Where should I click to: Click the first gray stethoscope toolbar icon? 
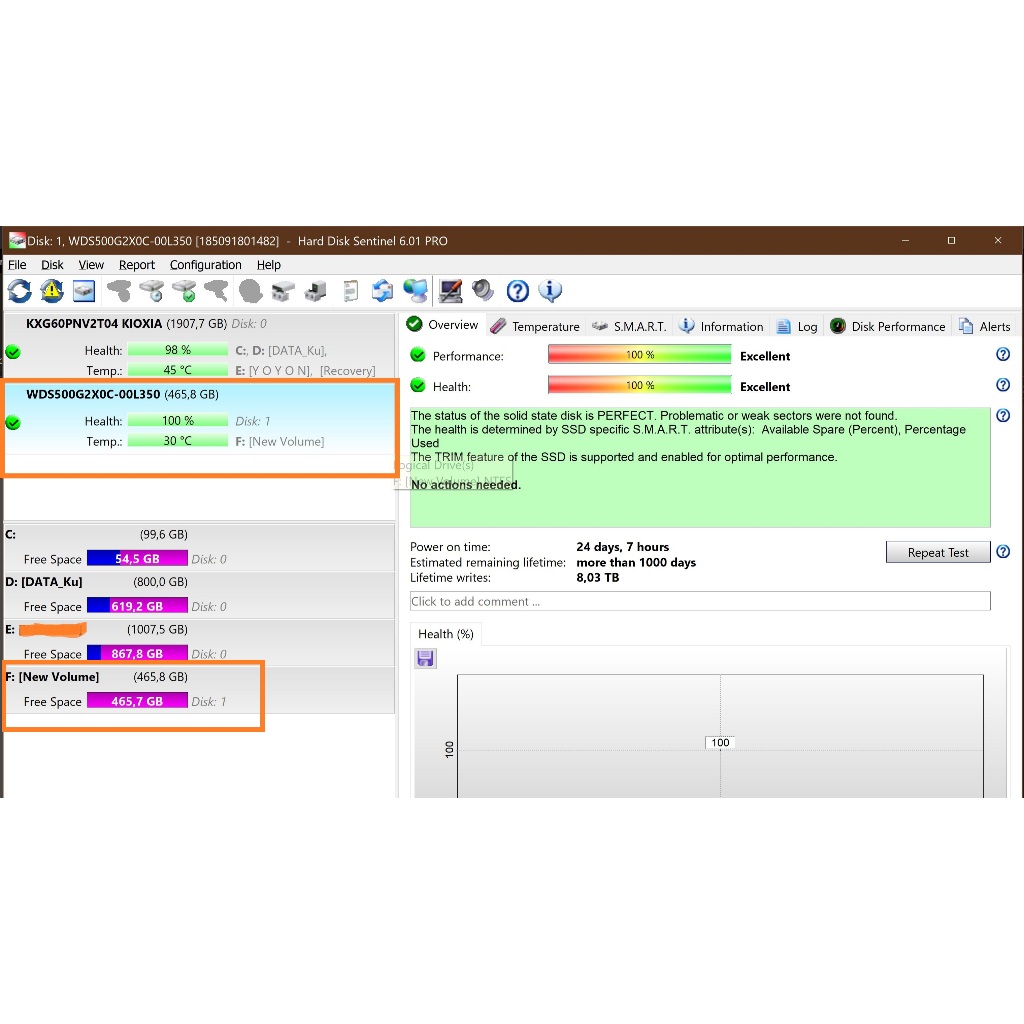[x=119, y=291]
